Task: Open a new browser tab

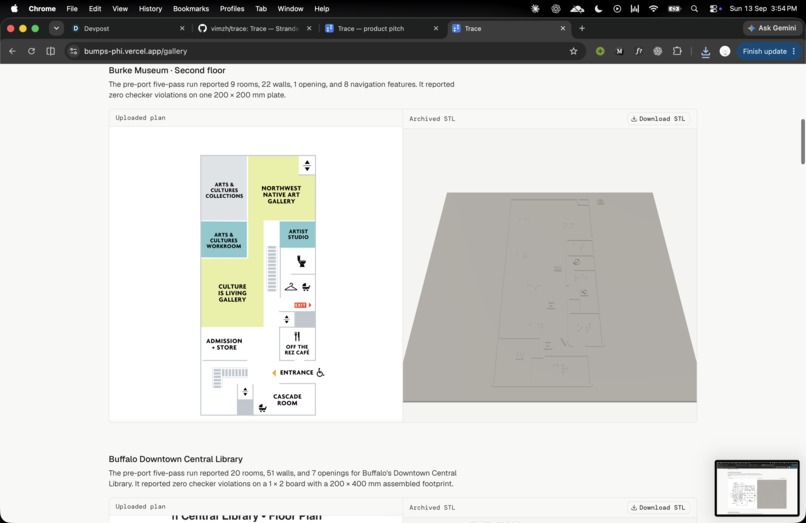Action: click(x=582, y=29)
